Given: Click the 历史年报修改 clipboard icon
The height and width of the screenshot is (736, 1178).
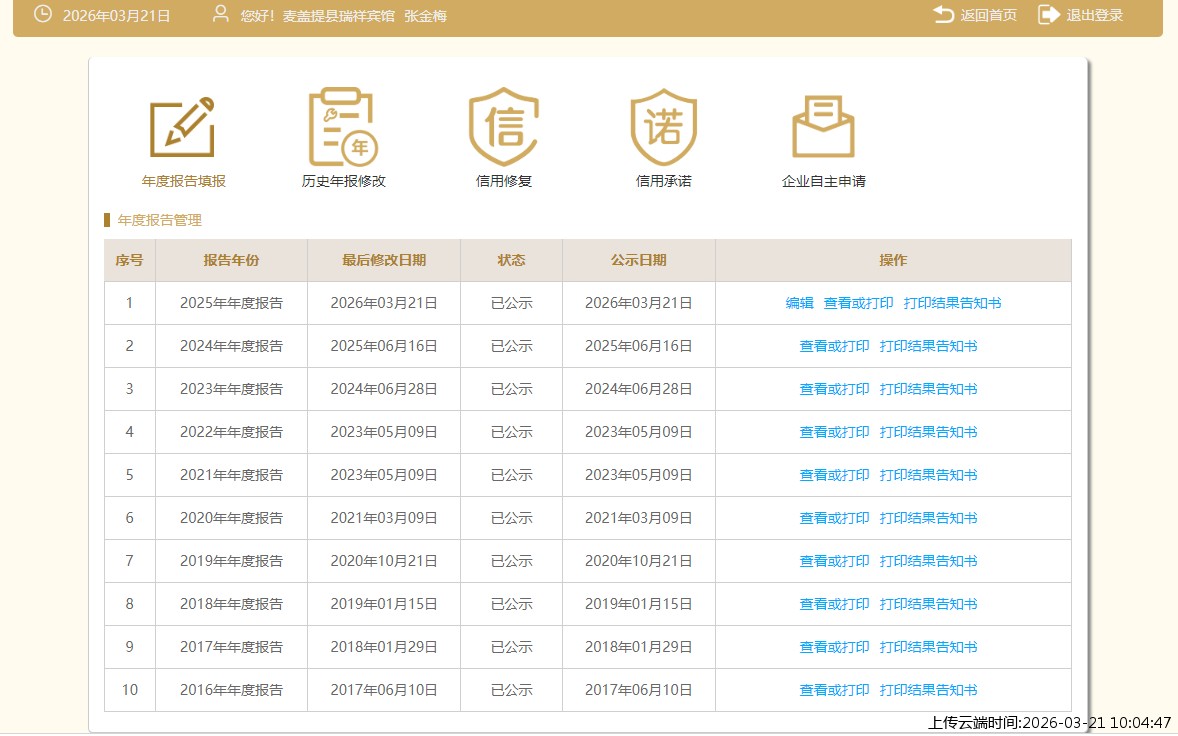Looking at the screenshot, I should [342, 127].
